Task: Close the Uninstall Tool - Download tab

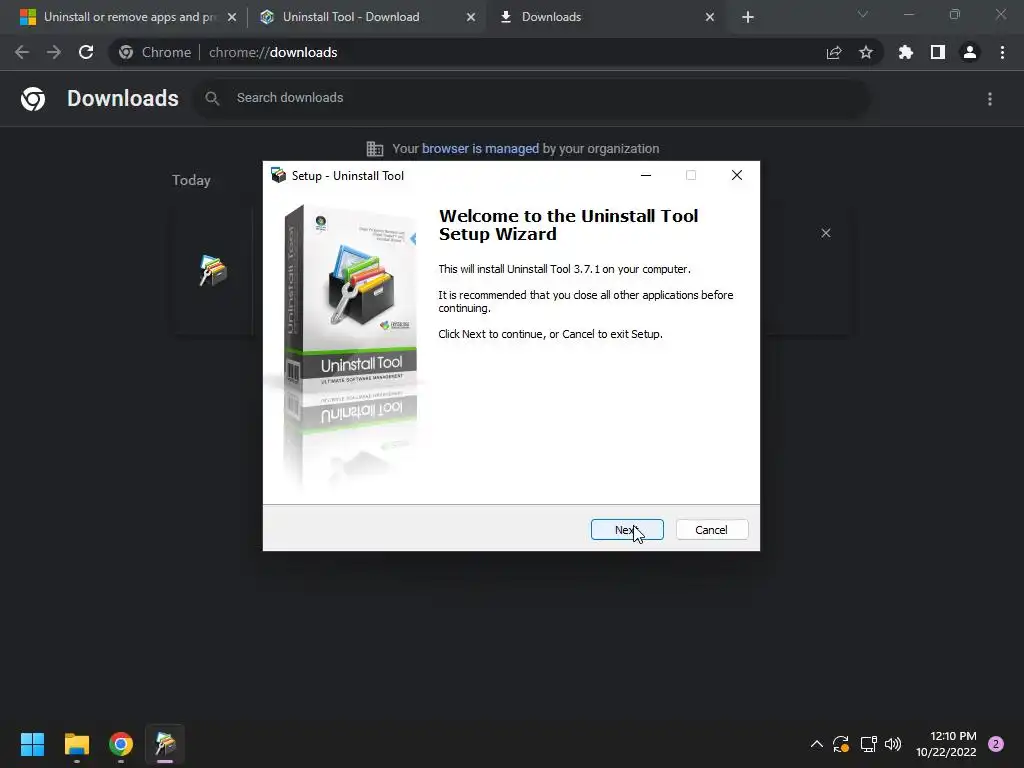Action: pyautogui.click(x=471, y=17)
